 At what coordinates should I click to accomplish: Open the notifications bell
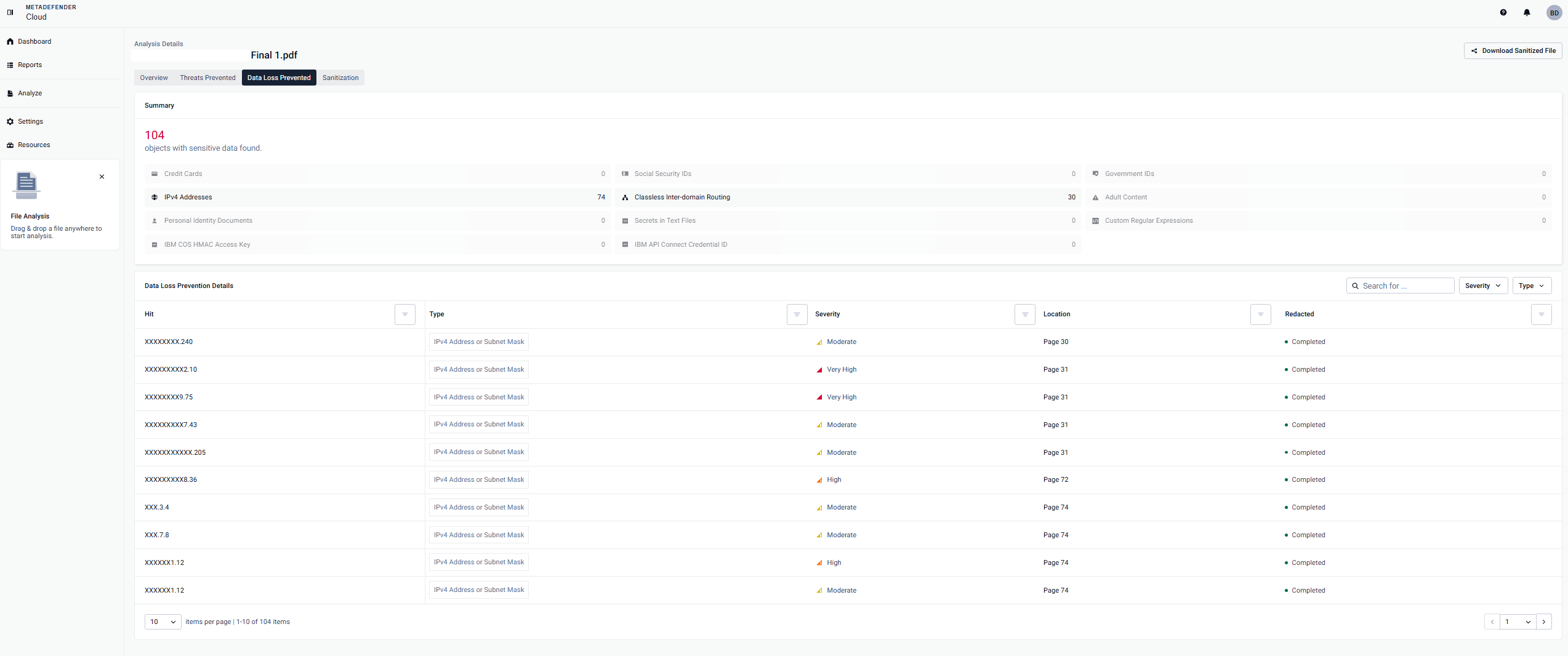pos(1526,12)
